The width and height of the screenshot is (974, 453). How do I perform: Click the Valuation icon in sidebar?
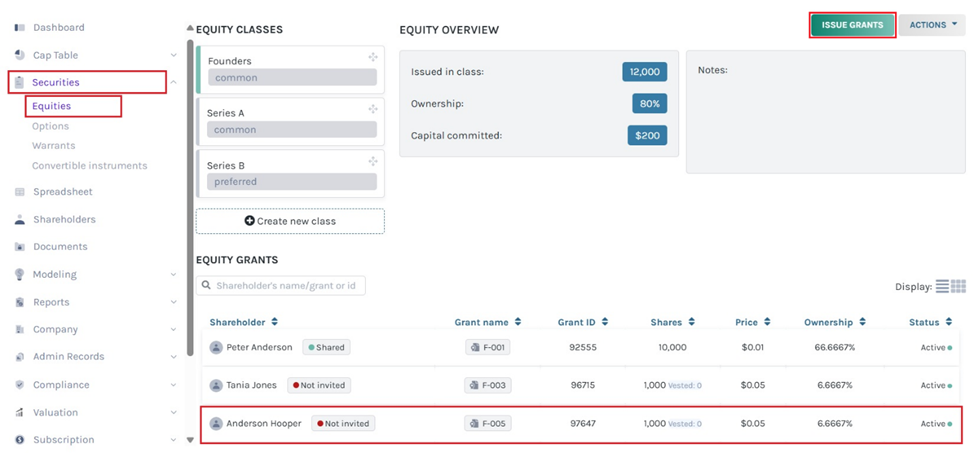tap(20, 412)
